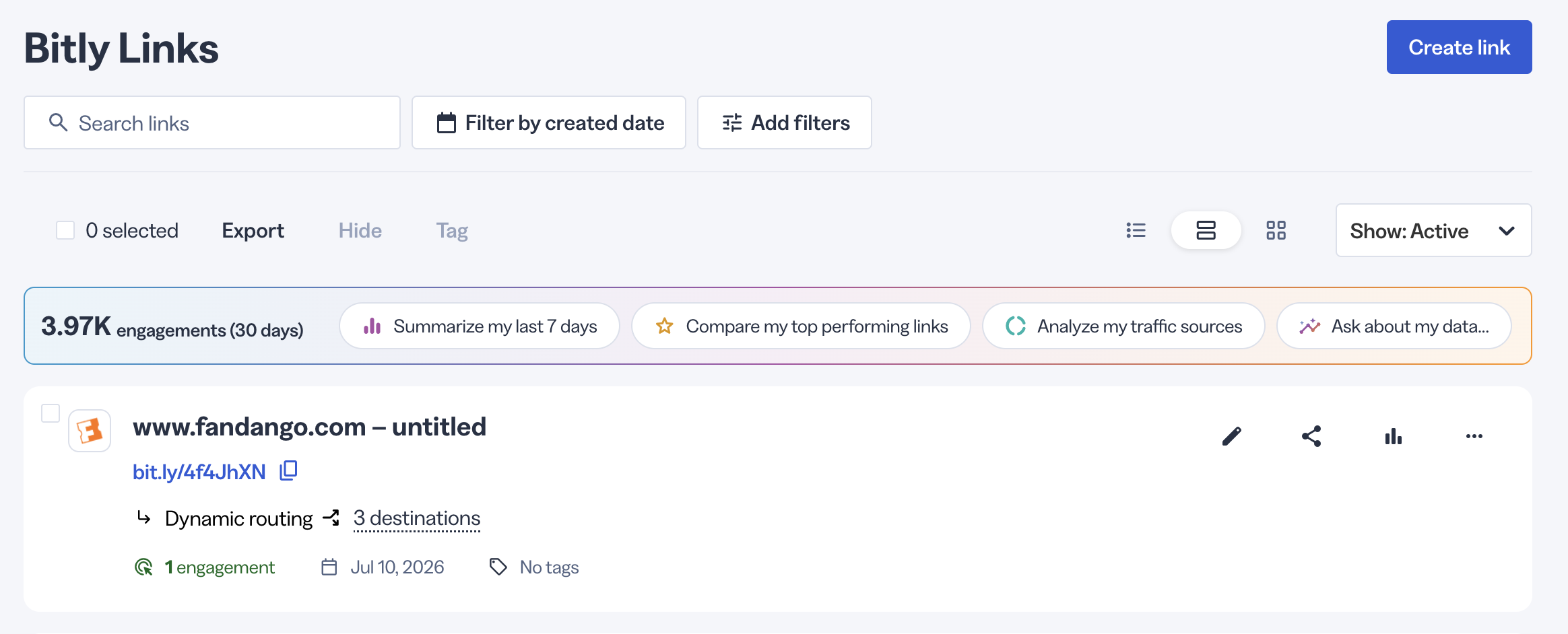
Task: Choose Tag in the bulk actions bar
Action: 452,230
